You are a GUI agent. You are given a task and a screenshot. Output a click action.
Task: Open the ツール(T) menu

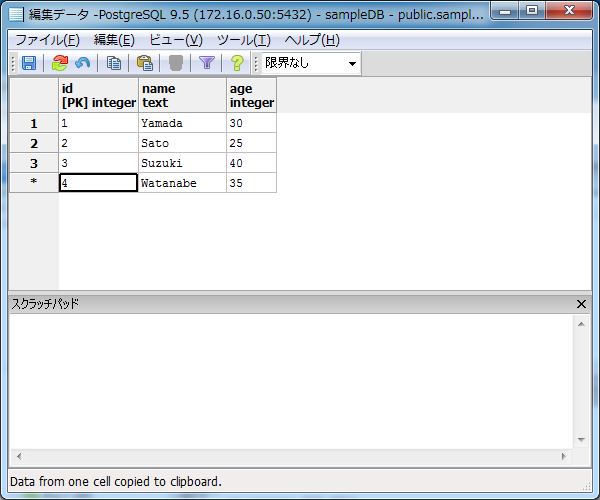point(244,40)
